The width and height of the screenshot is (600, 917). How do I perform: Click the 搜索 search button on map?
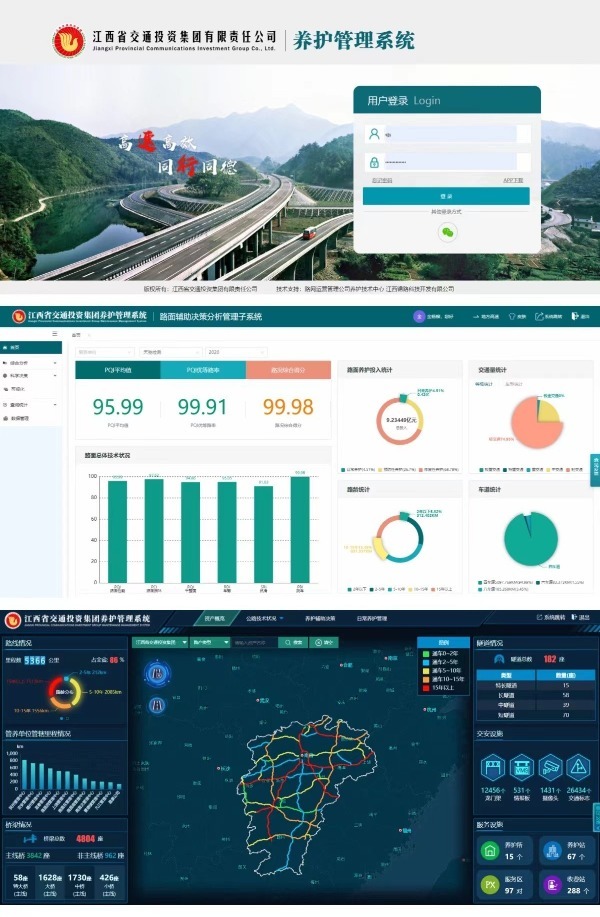coord(294,642)
